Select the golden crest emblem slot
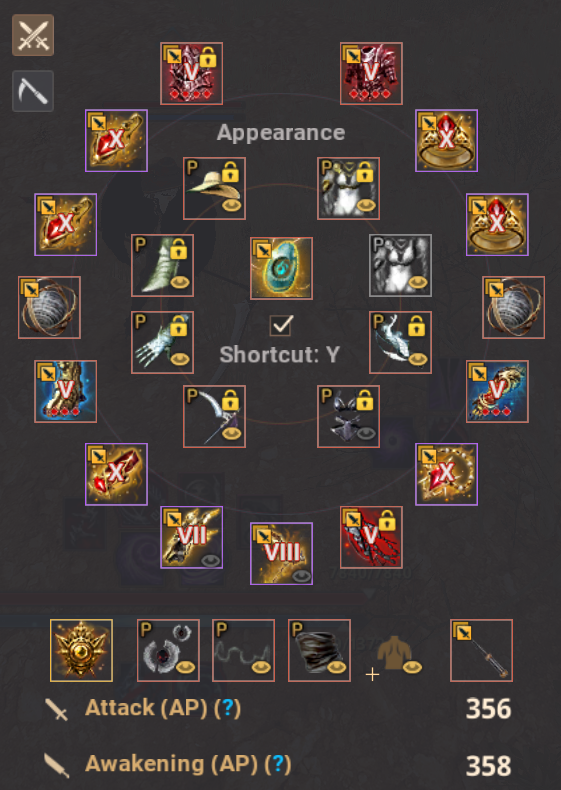Viewport: 561px width, 790px height. (x=81, y=650)
